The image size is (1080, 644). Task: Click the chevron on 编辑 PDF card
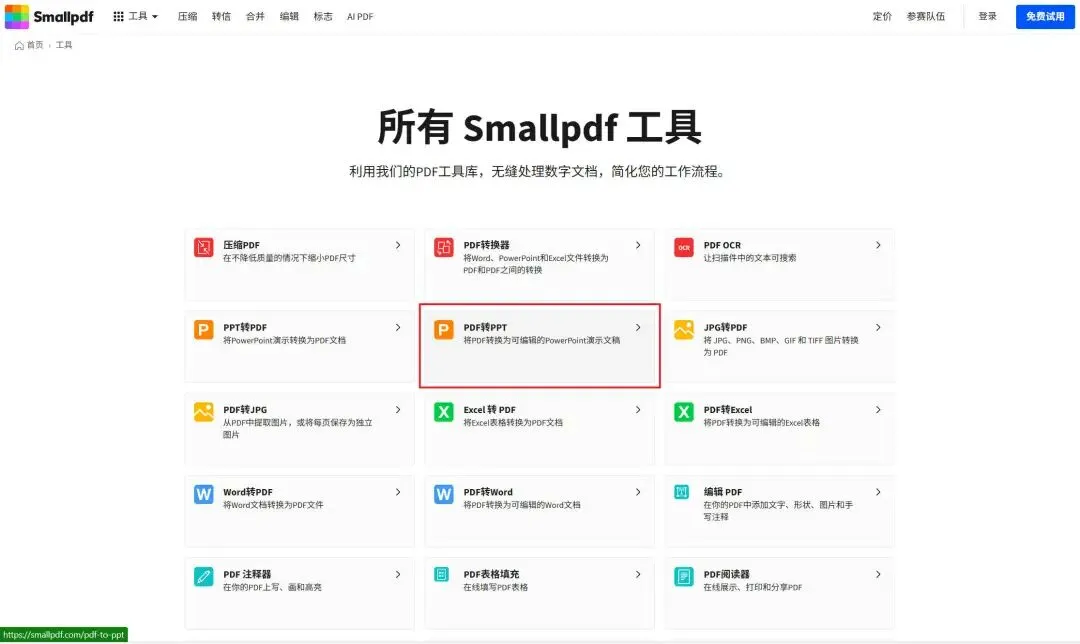point(878,492)
